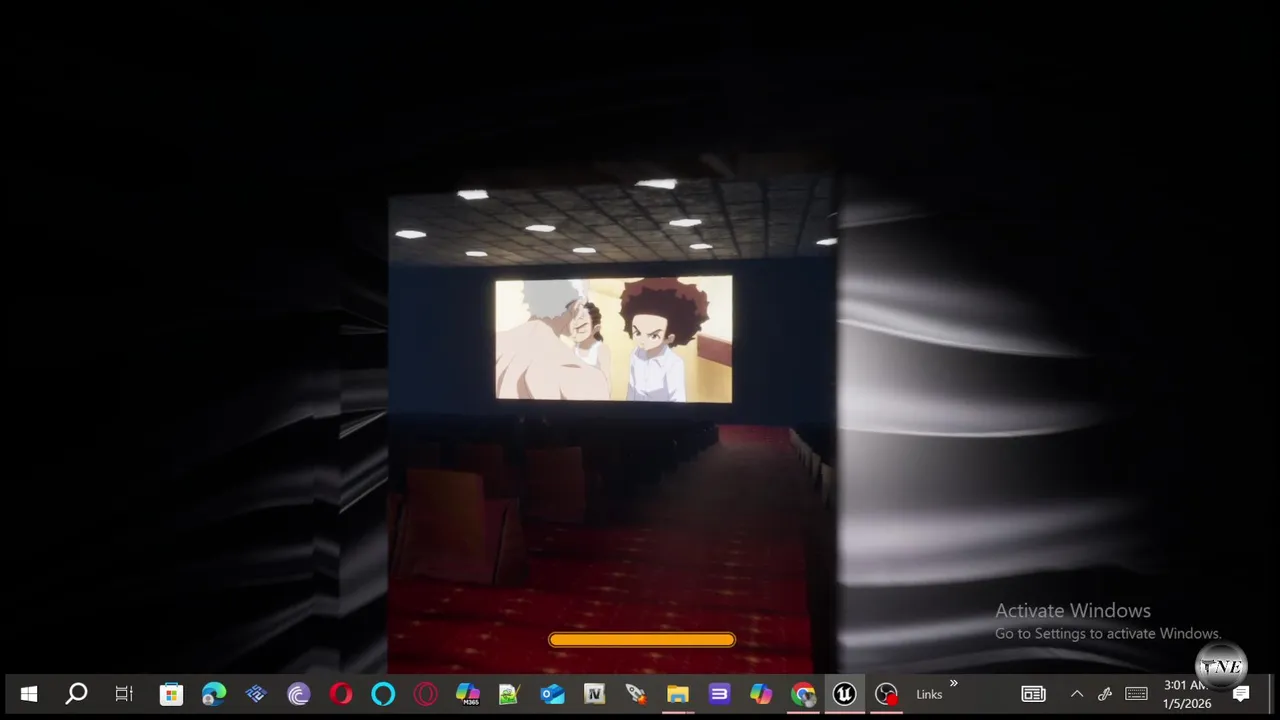Open the Links toolbar on taskbar

coord(929,695)
